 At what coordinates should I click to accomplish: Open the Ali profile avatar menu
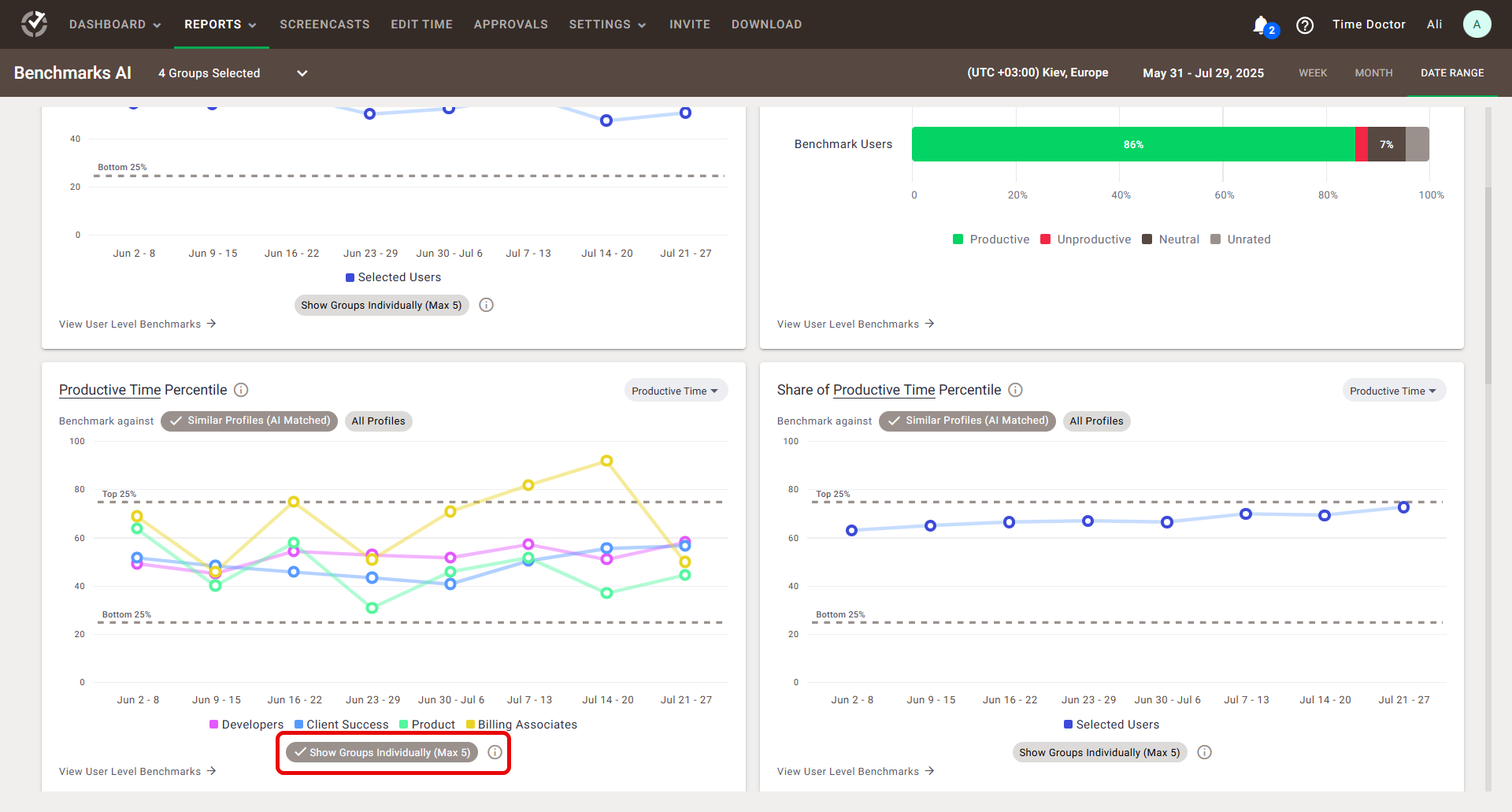point(1477,24)
